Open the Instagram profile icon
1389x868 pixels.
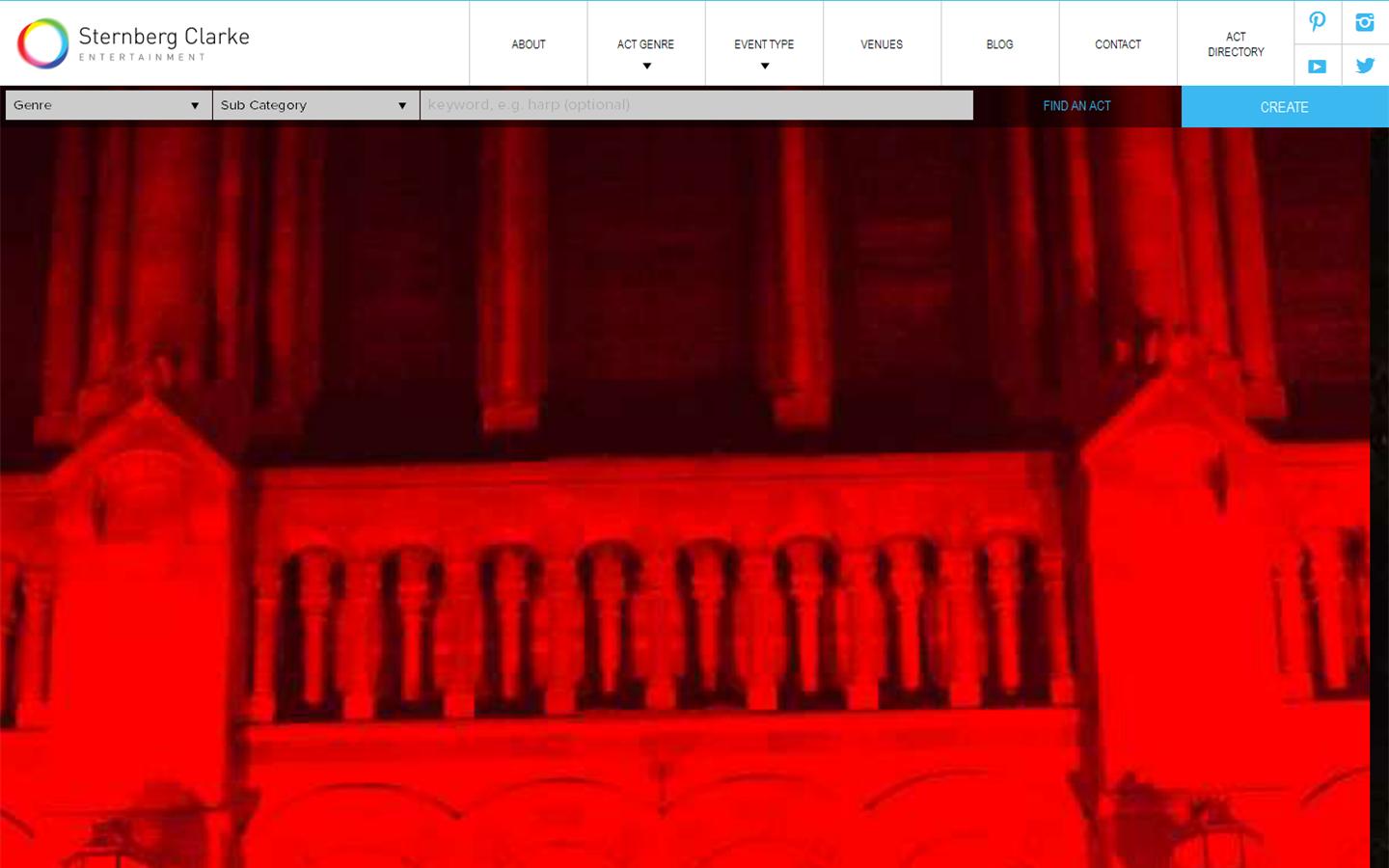pos(1364,21)
